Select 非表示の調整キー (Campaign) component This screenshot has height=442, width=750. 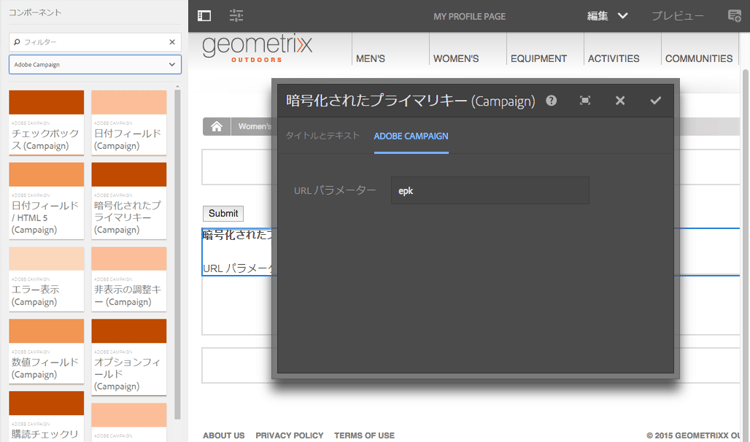[129, 278]
